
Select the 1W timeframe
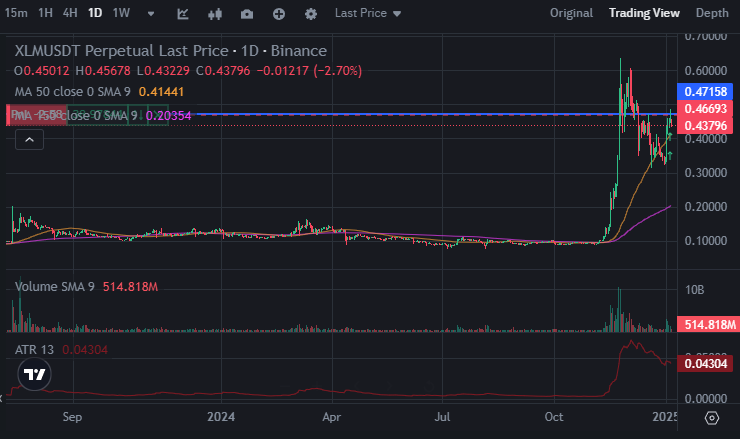click(x=121, y=13)
